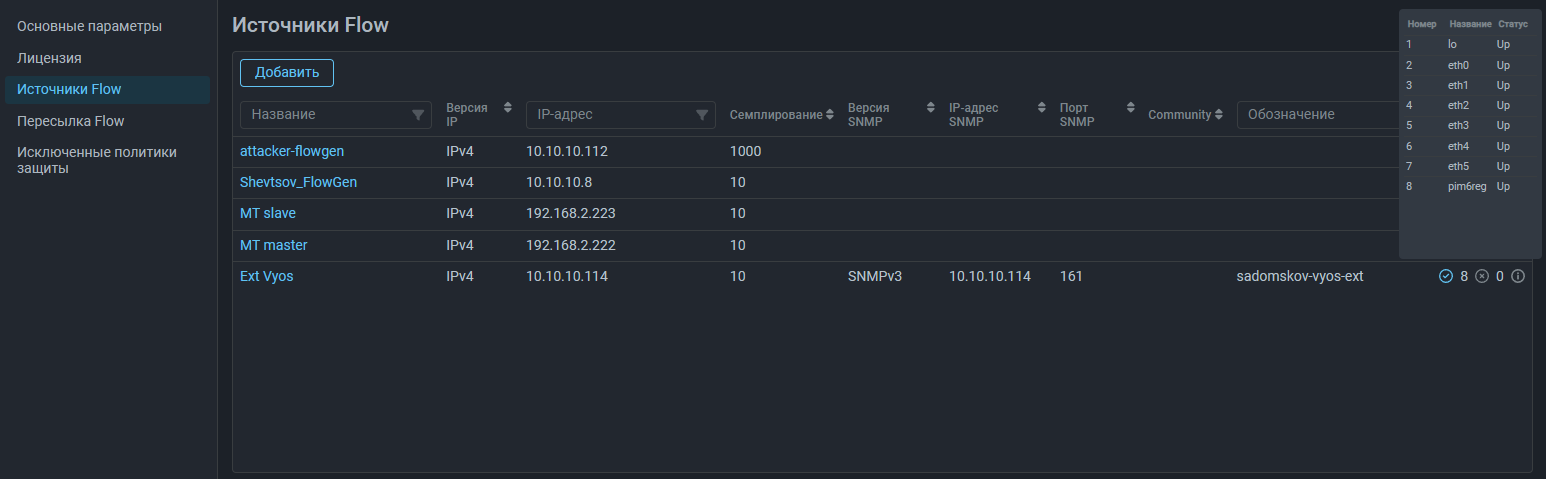Focus the Обозначение filter input field
The height and width of the screenshot is (479, 1546).
click(x=1315, y=115)
